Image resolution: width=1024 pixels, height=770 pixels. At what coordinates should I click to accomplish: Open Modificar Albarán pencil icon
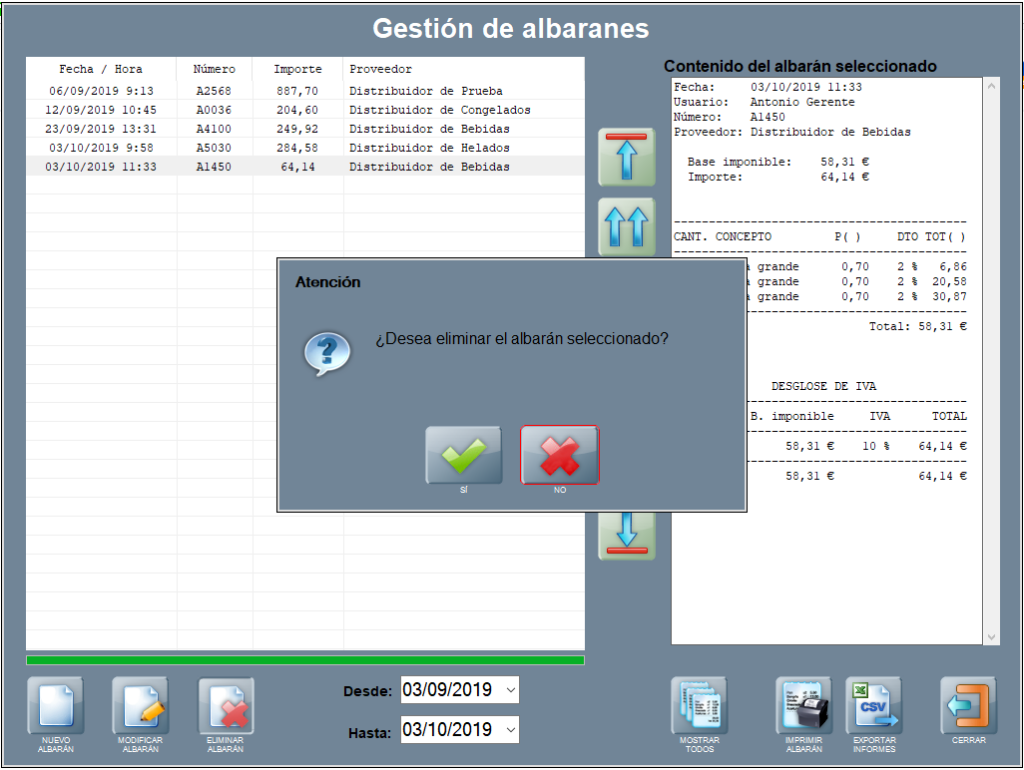(x=140, y=706)
